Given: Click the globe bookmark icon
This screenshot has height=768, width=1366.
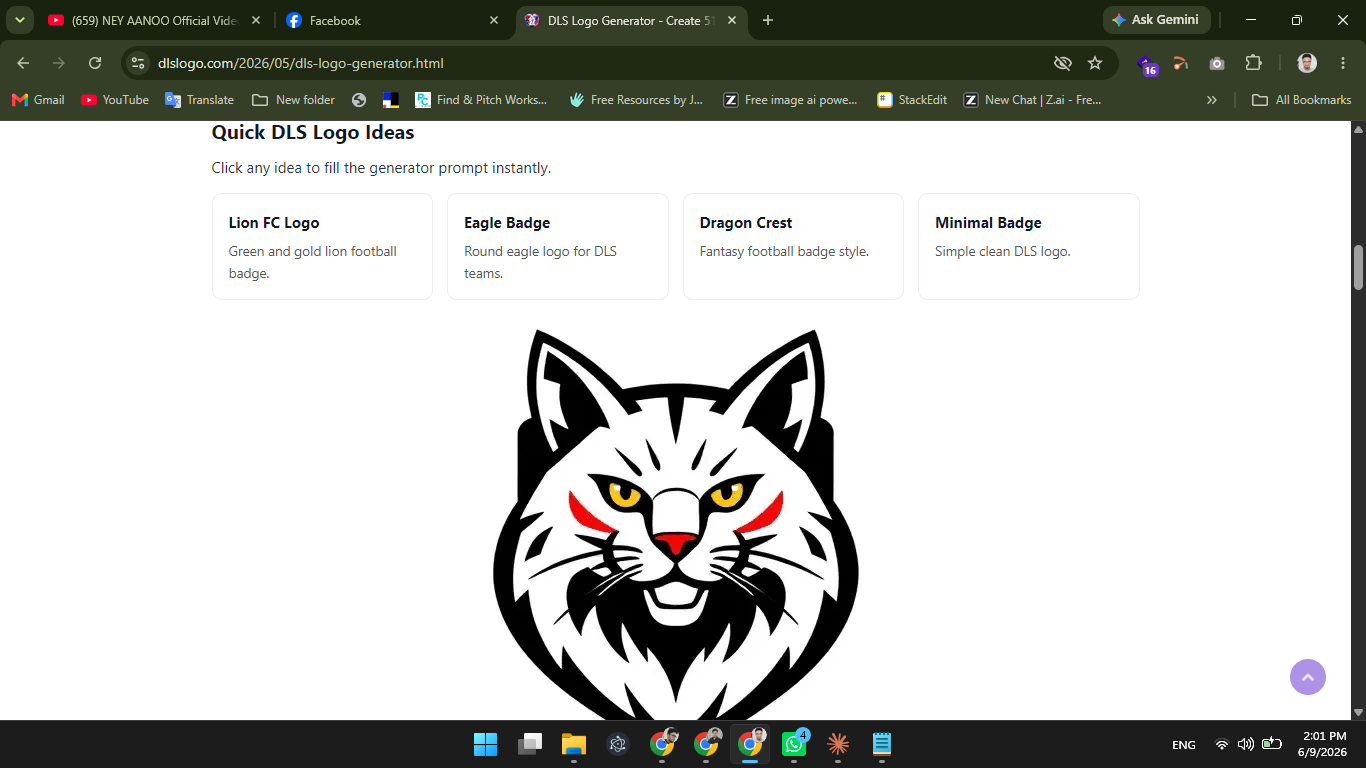Looking at the screenshot, I should point(359,100).
